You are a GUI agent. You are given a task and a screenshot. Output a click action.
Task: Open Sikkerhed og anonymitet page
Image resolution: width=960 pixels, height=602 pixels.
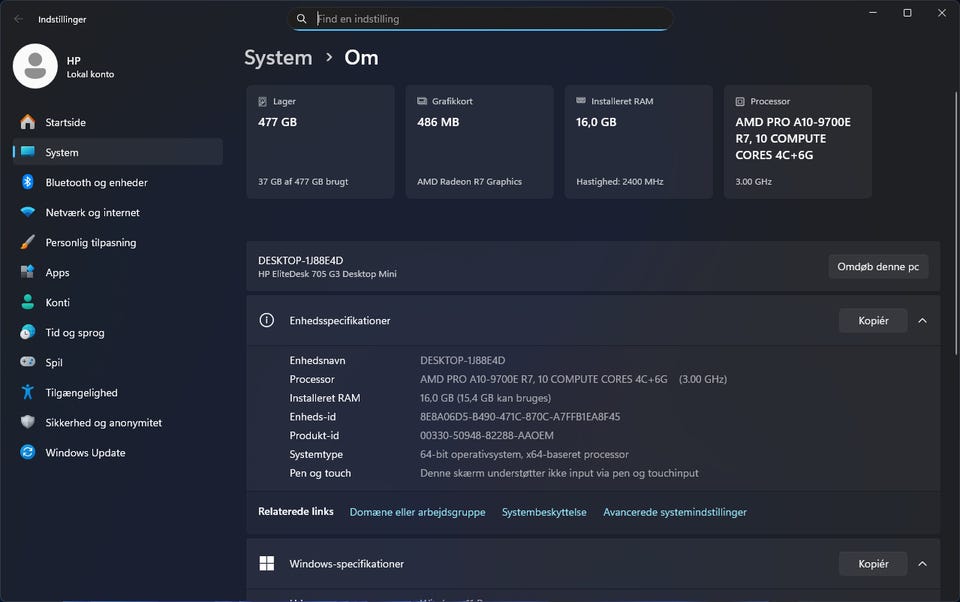[103, 422]
